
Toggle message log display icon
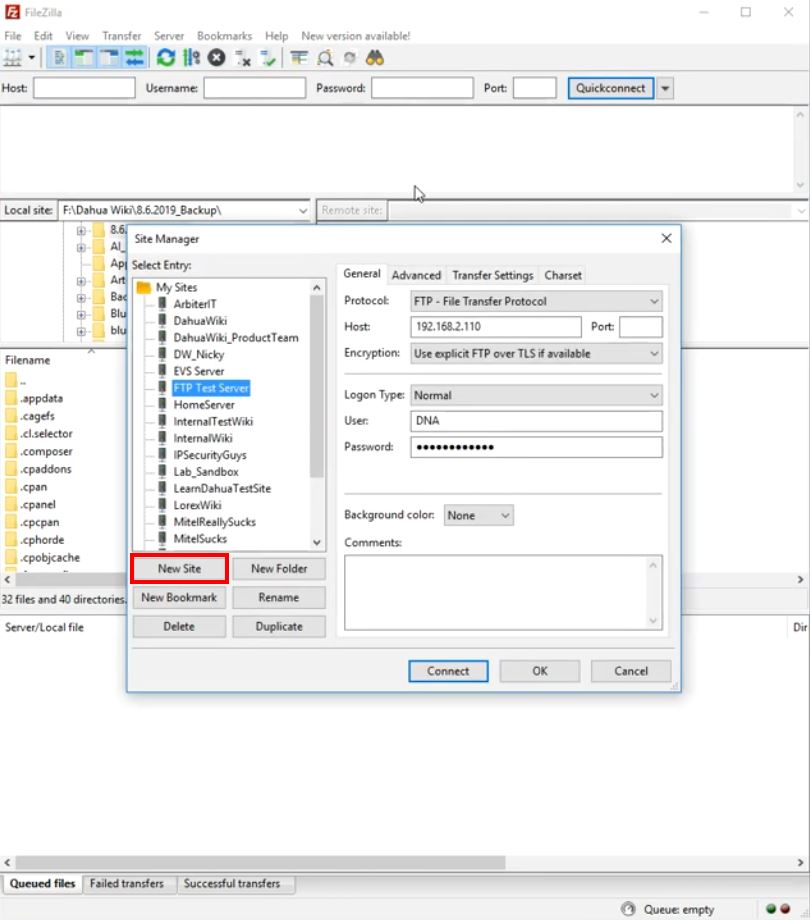(x=59, y=58)
